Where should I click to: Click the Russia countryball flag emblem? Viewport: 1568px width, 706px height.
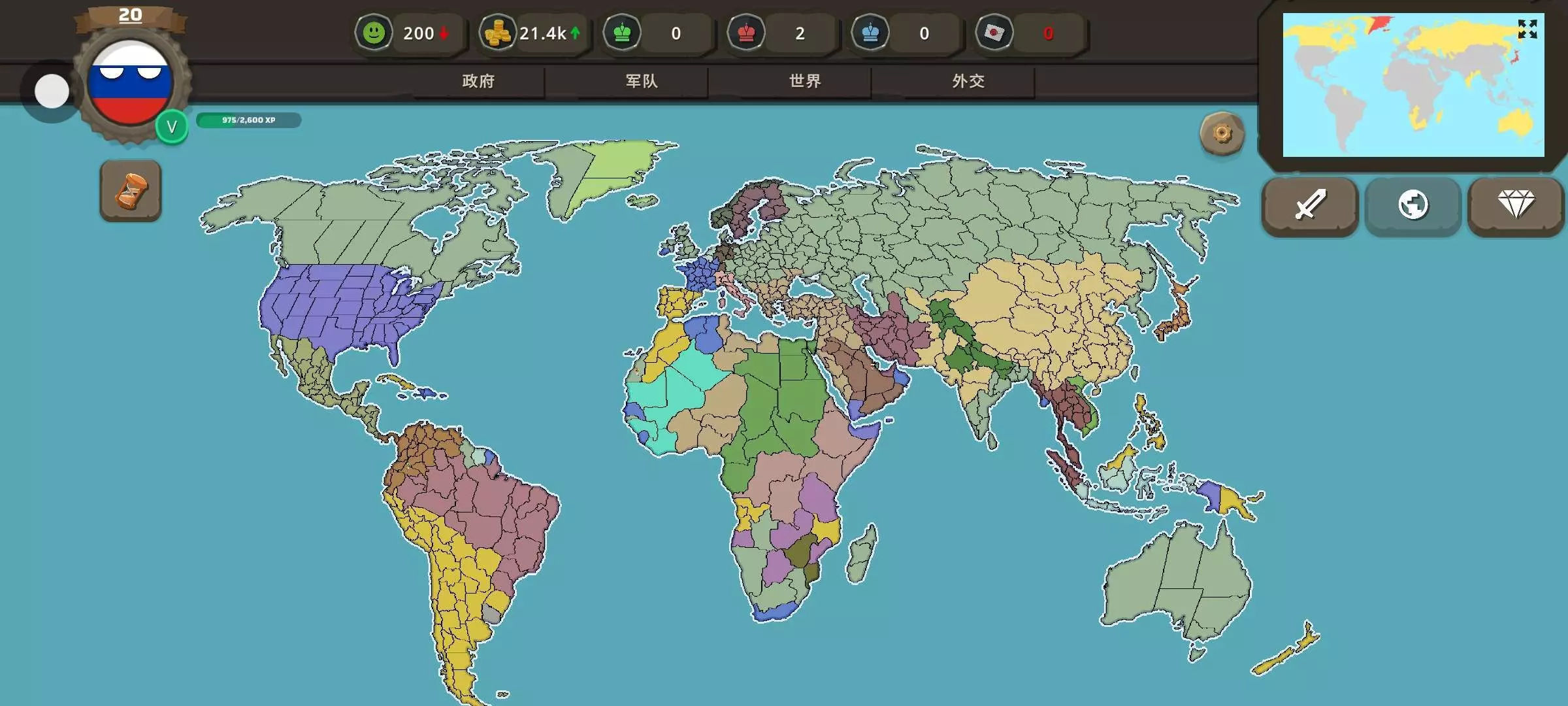pyautogui.click(x=131, y=83)
